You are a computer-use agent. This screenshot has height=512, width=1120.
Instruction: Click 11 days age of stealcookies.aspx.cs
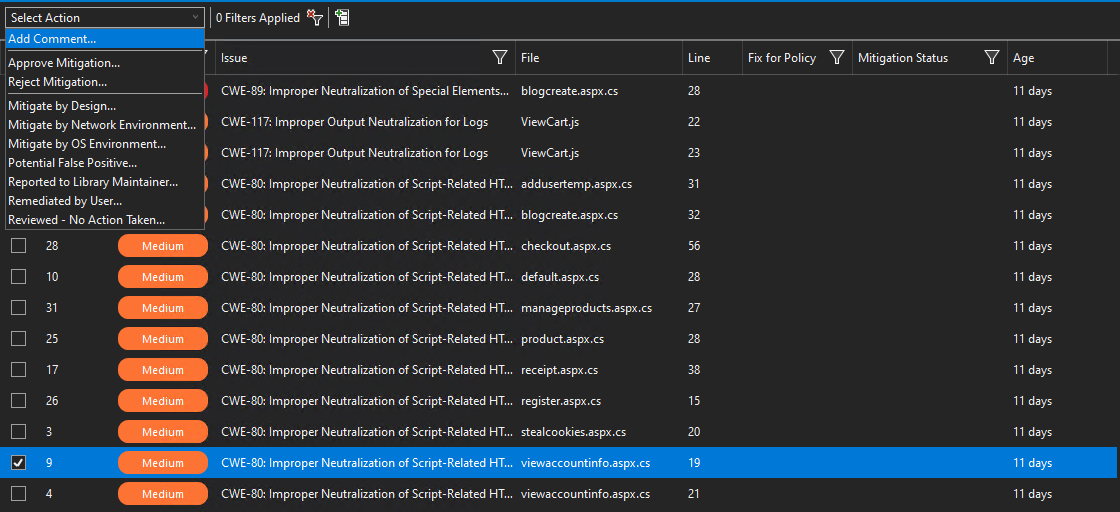(x=1032, y=432)
